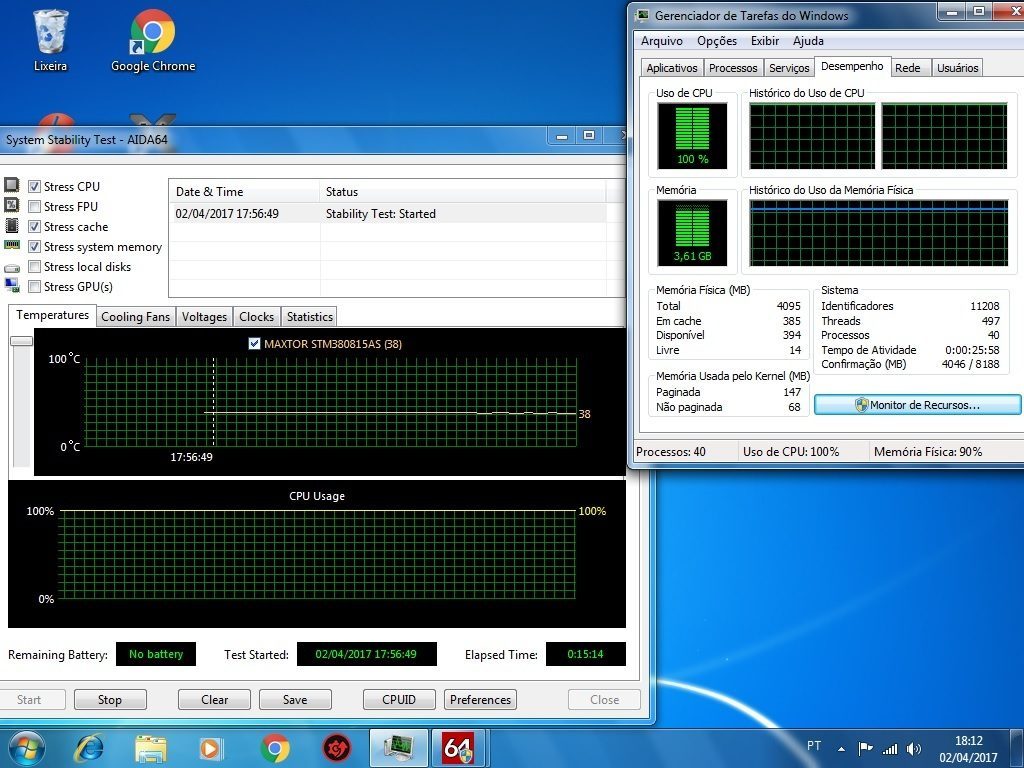
Task: Open the Cooling Fans tab
Action: coord(135,317)
